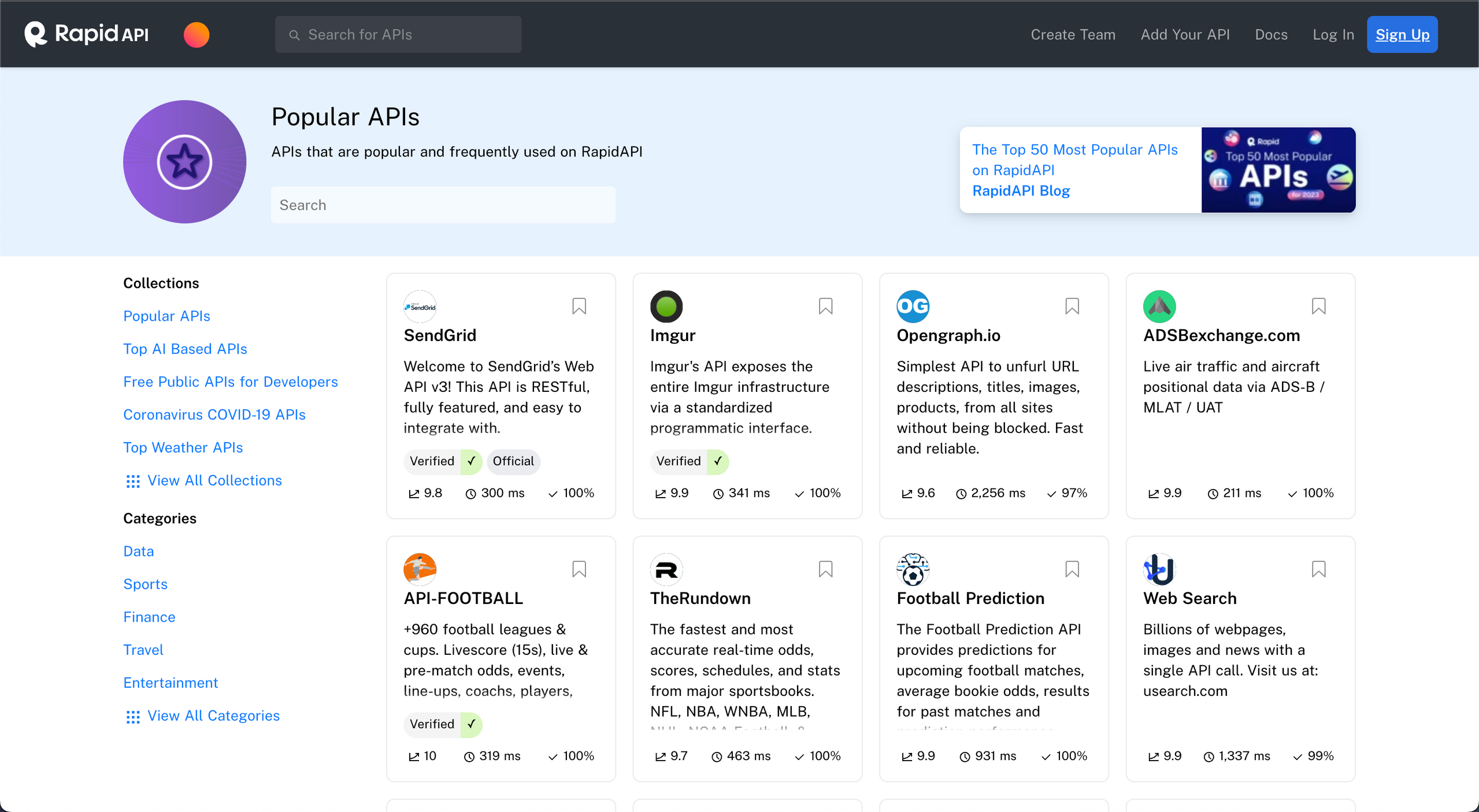Open Create Team in top navigation

pyautogui.click(x=1073, y=35)
